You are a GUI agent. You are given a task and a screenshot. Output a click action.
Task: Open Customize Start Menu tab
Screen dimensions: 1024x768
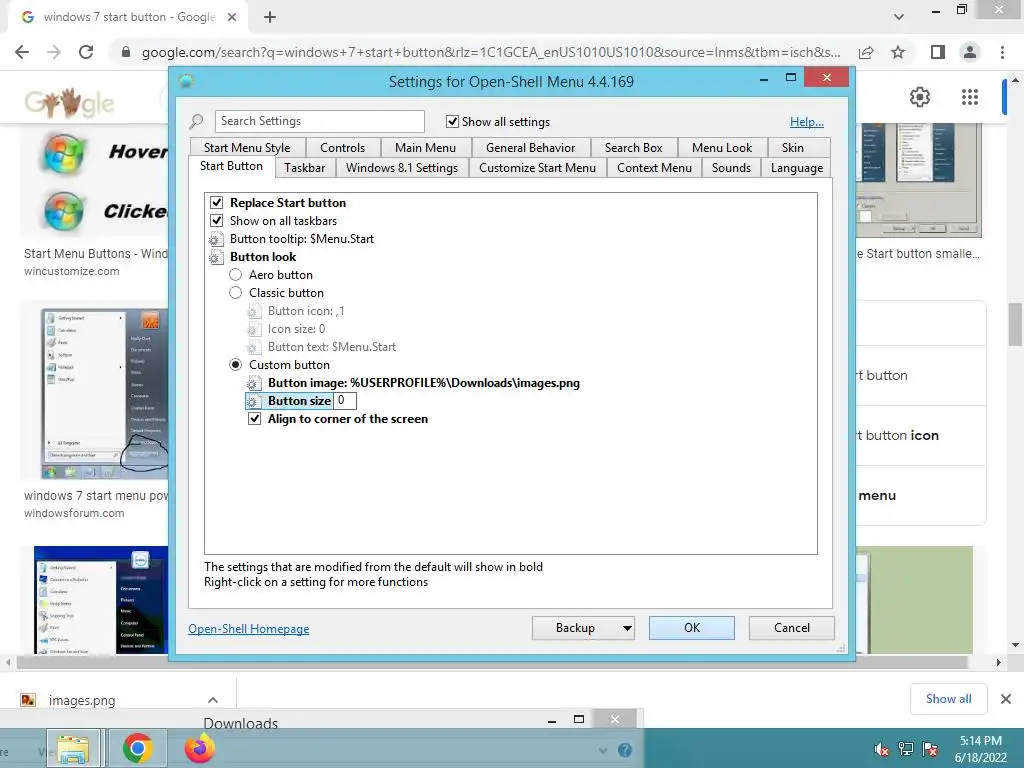(x=537, y=168)
